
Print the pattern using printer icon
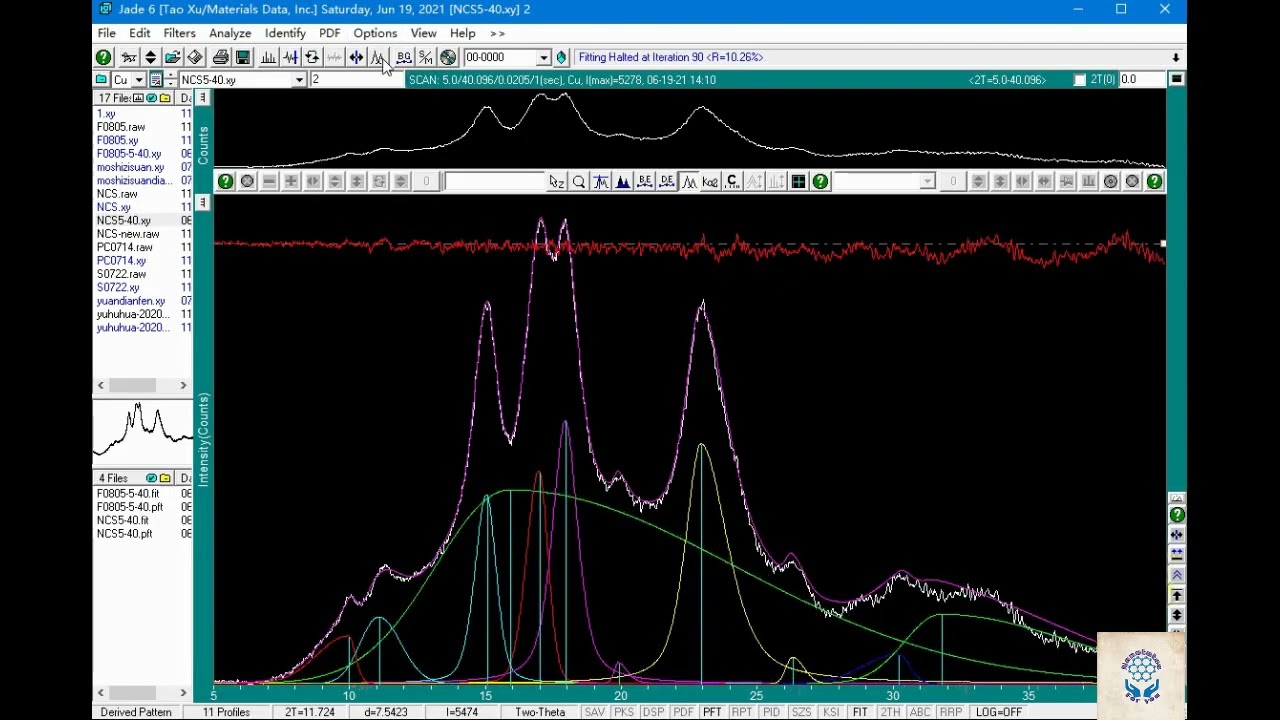tap(220, 57)
